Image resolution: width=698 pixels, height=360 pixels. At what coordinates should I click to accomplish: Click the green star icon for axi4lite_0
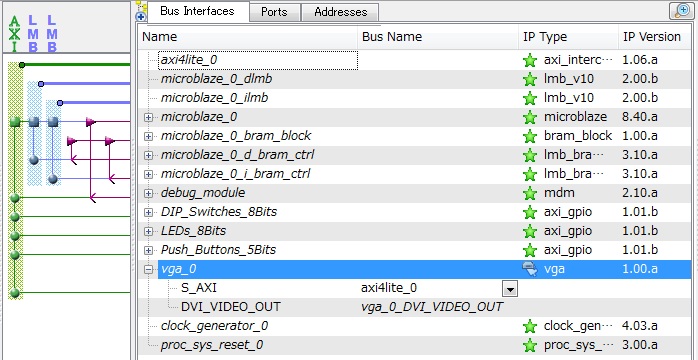[x=530, y=60]
